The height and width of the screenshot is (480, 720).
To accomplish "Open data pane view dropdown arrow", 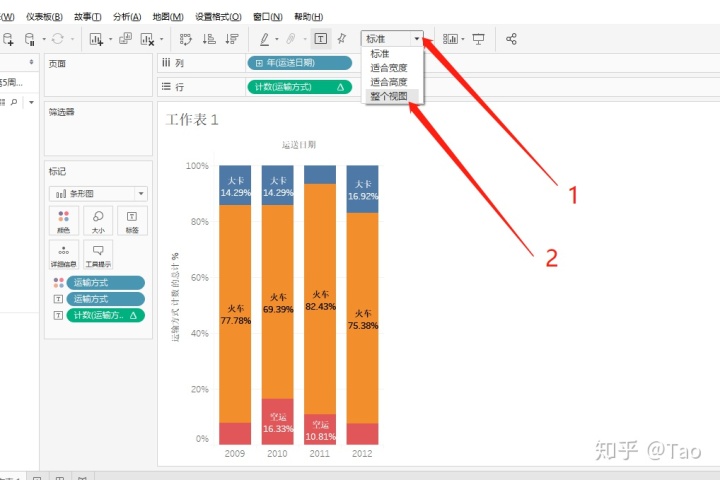I will pos(31,102).
